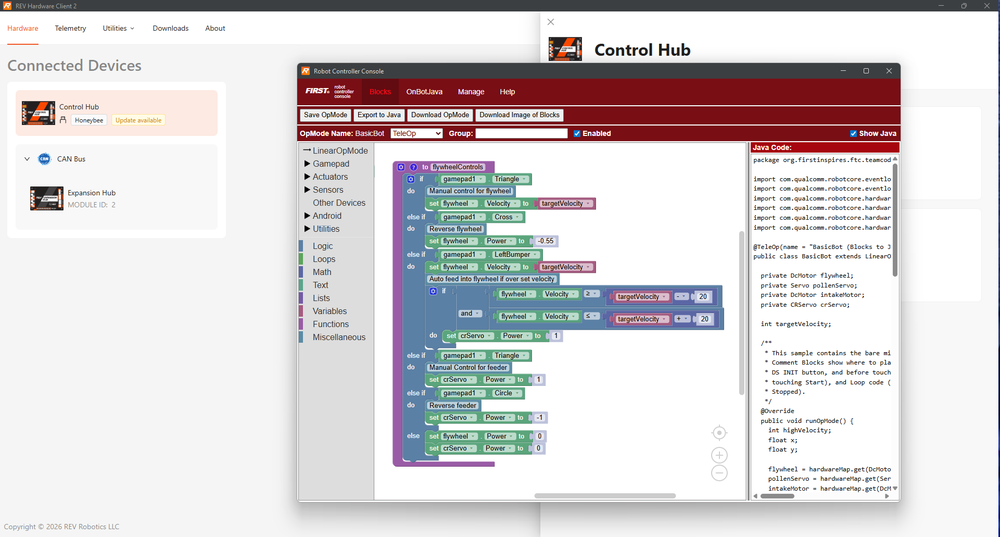1000x537 pixels.
Task: Open the Circle button dropdown in block
Action: 507,393
